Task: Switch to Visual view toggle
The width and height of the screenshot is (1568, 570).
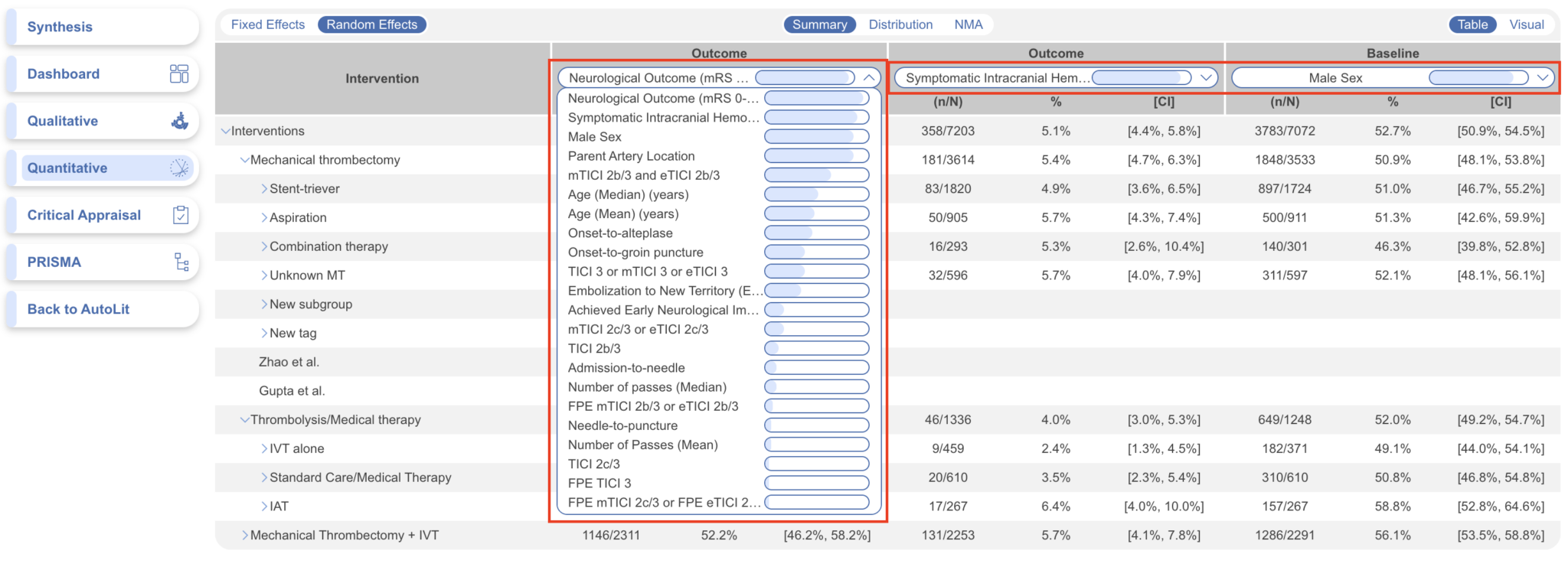Action: pos(1526,24)
